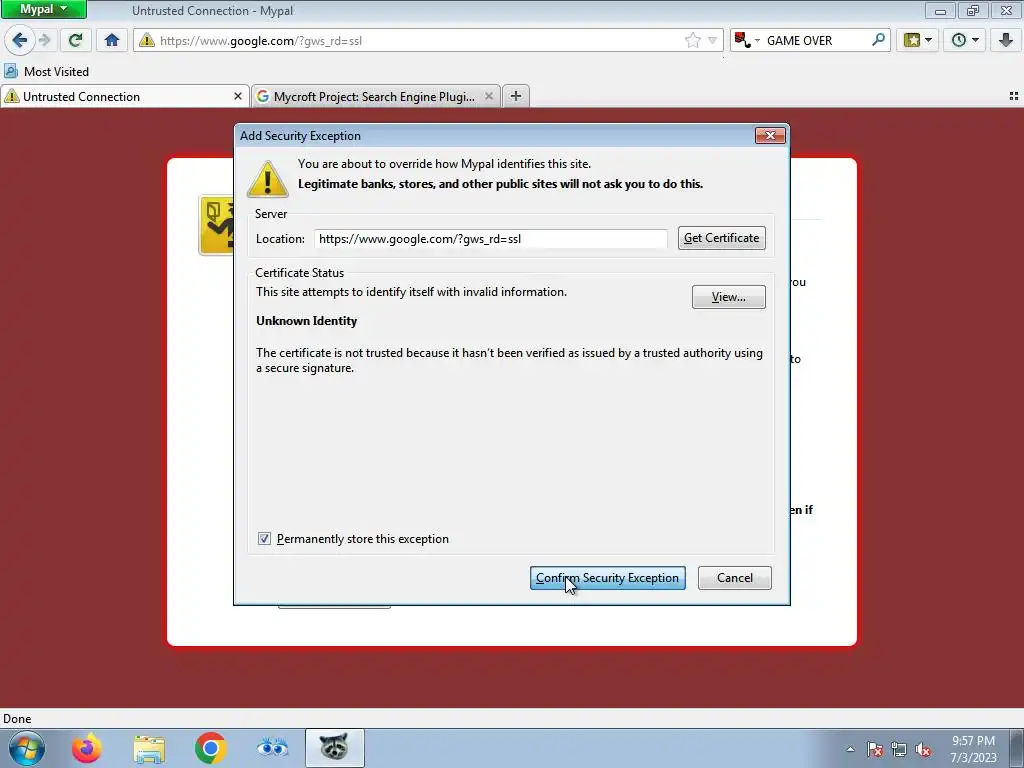1024x768 pixels.
Task: Bookmark this page with the star icon
Action: [692, 40]
